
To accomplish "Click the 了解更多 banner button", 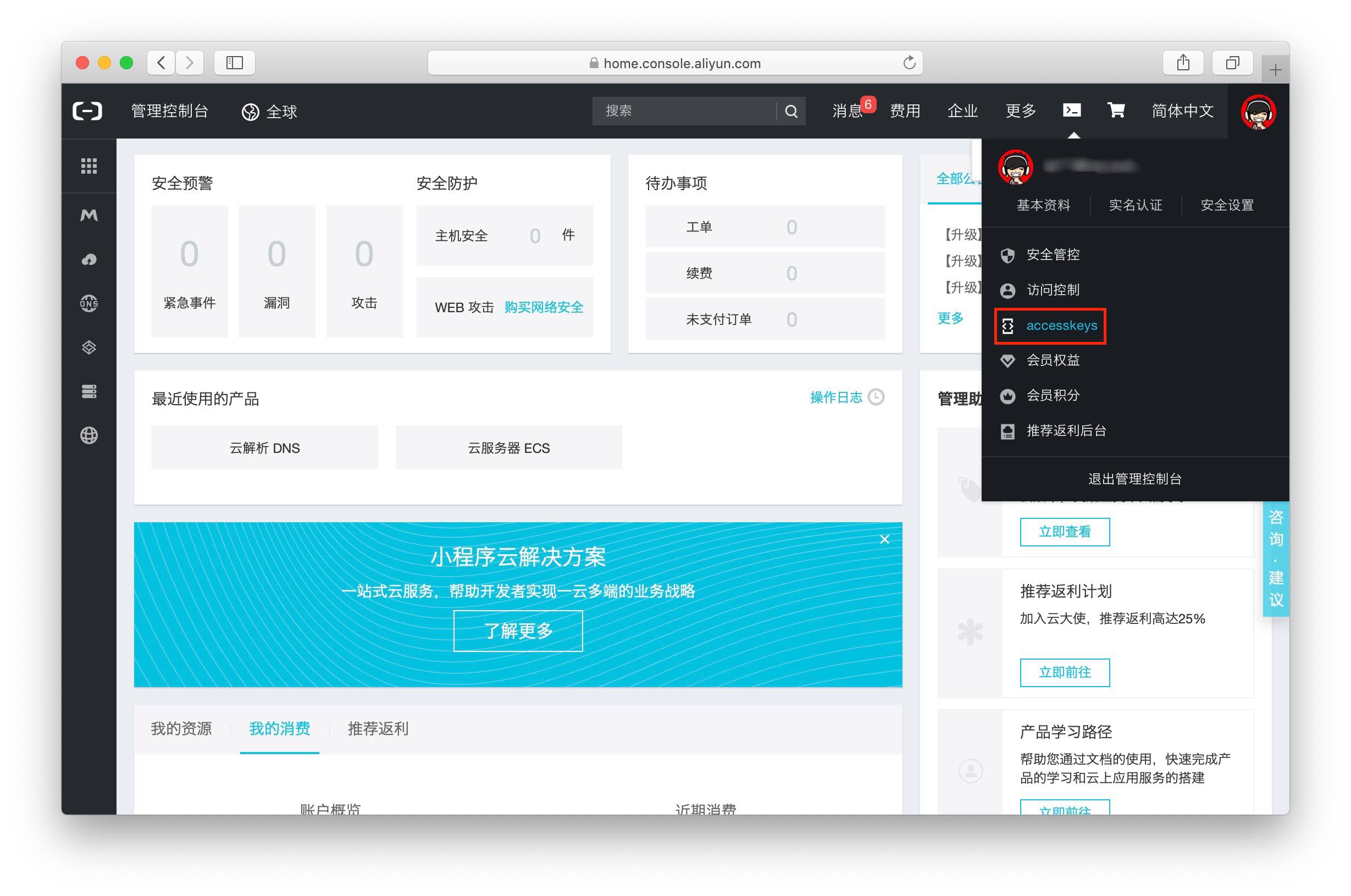I will 518,631.
